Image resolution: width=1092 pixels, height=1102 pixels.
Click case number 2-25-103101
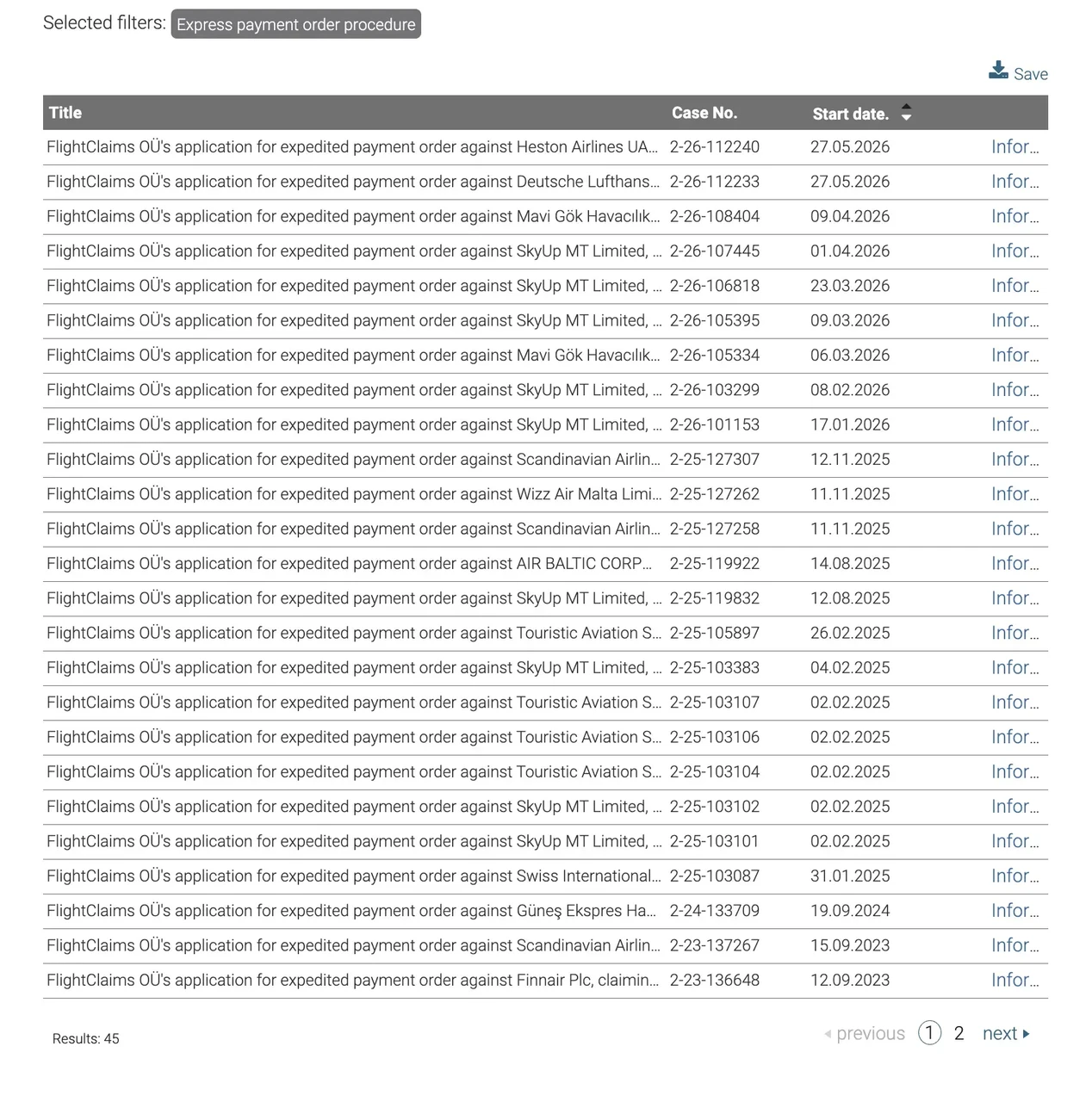tap(715, 841)
